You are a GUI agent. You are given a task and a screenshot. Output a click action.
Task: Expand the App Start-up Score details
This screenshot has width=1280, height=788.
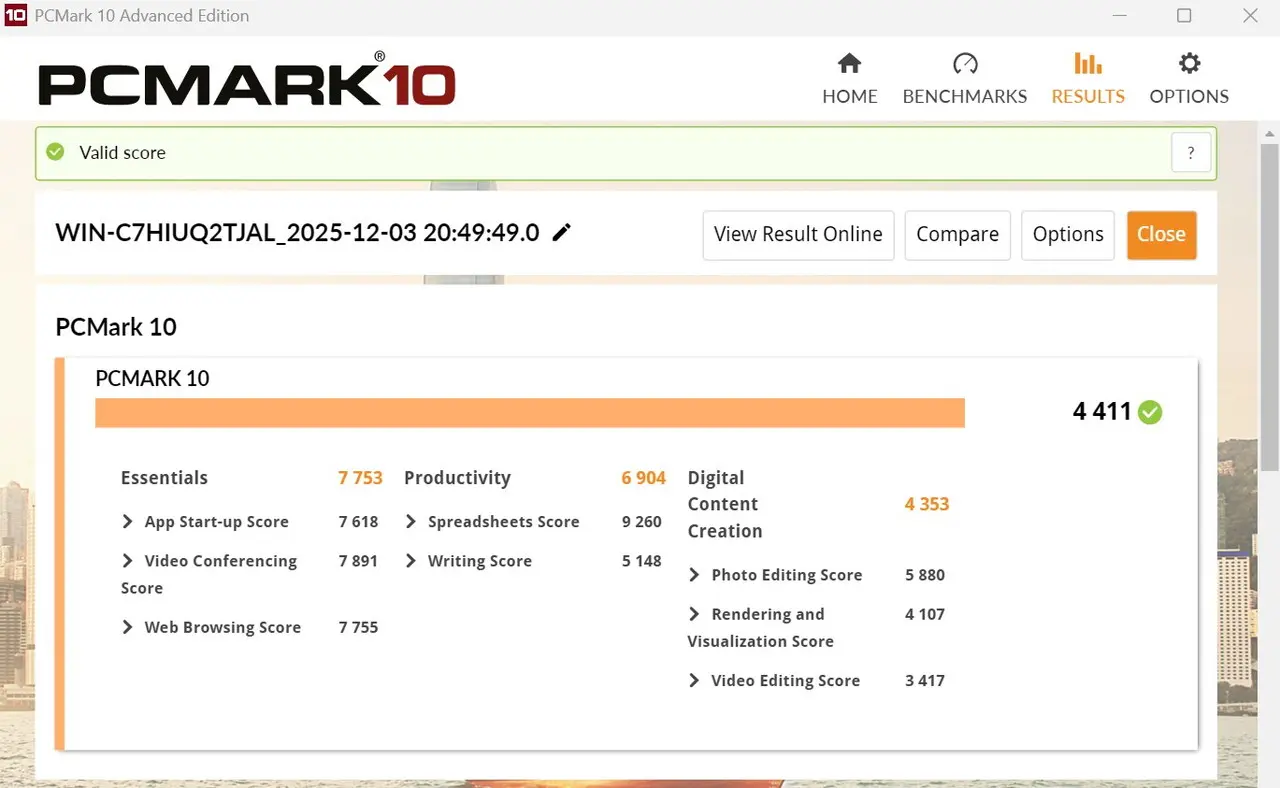[127, 521]
